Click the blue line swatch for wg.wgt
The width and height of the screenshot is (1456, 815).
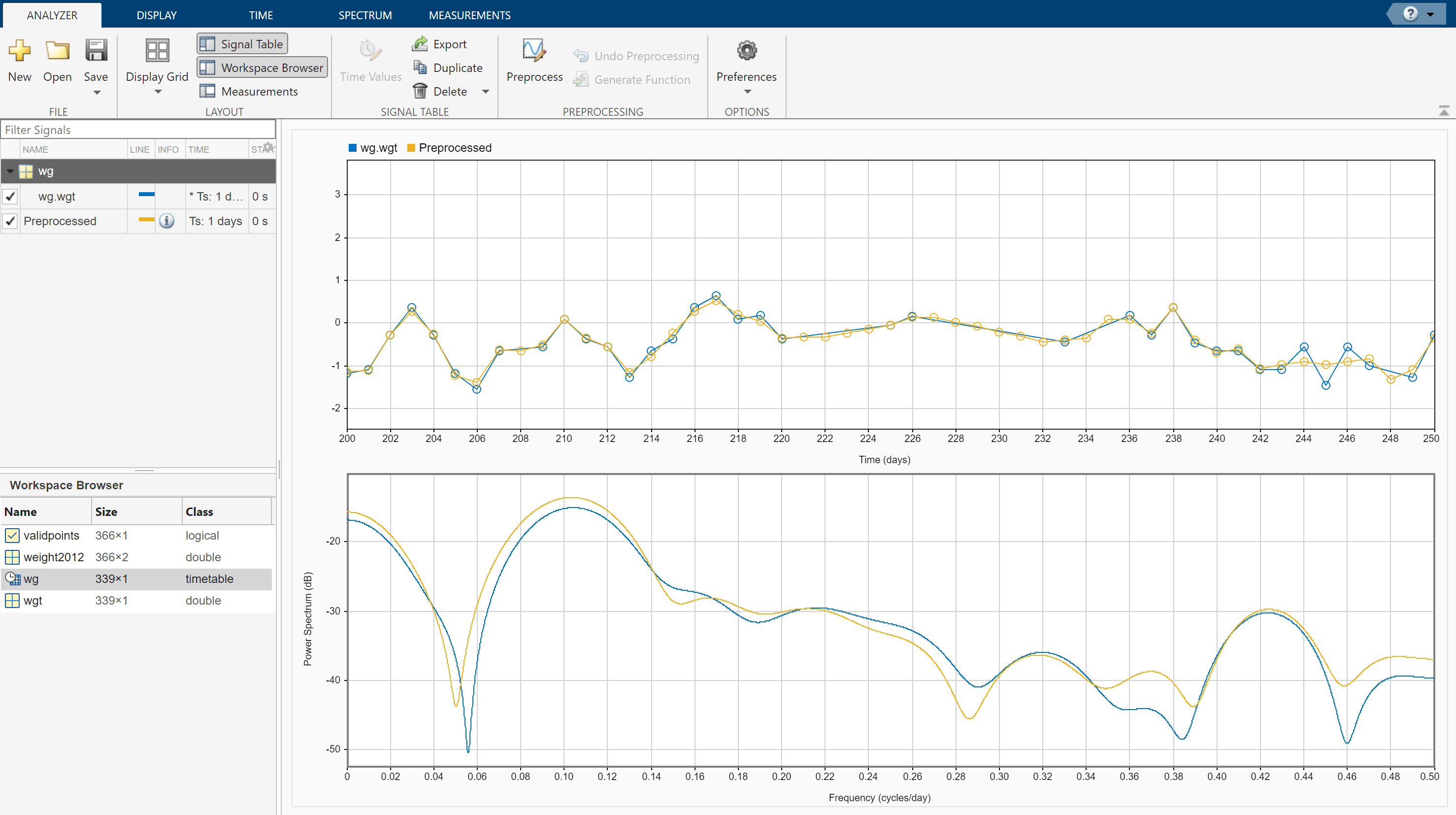(146, 195)
